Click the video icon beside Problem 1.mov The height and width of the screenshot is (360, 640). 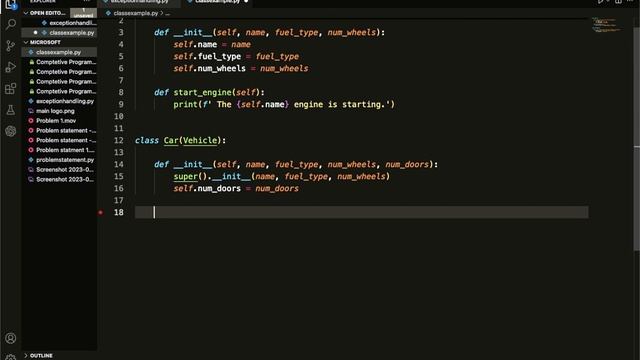31,121
